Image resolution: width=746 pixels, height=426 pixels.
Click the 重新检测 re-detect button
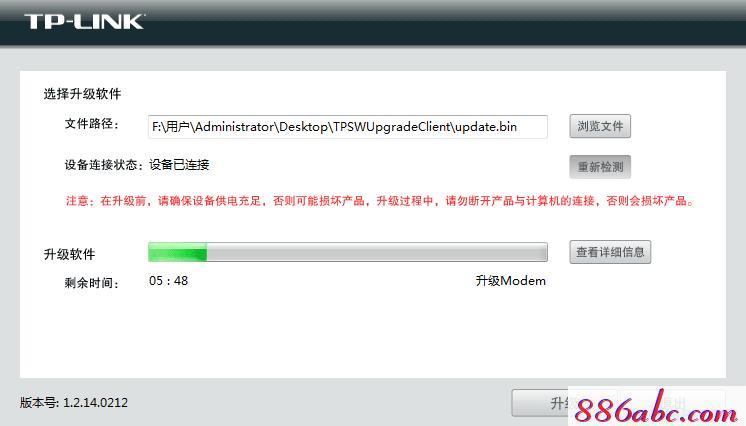600,167
